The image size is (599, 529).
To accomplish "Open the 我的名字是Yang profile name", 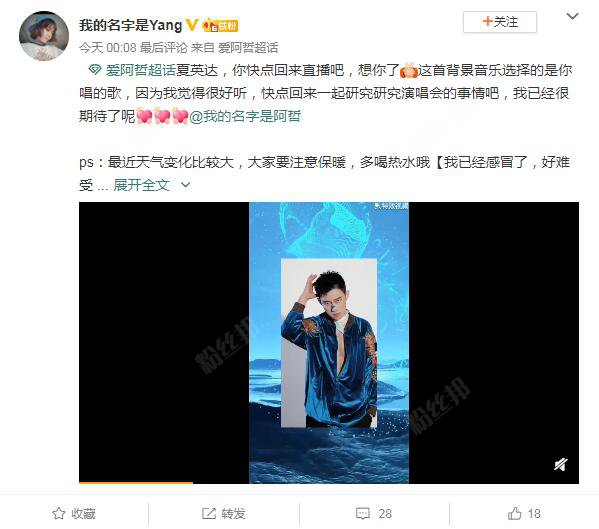I will pos(131,26).
